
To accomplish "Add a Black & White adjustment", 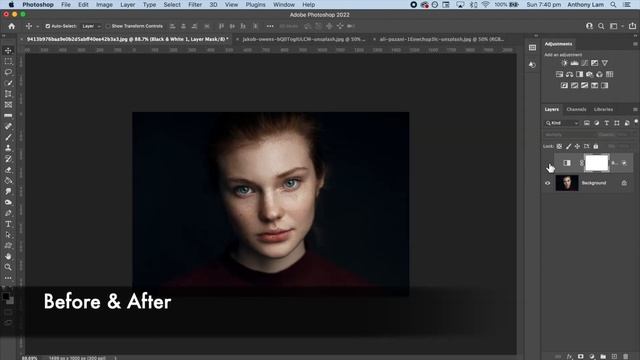I will 579,74.
